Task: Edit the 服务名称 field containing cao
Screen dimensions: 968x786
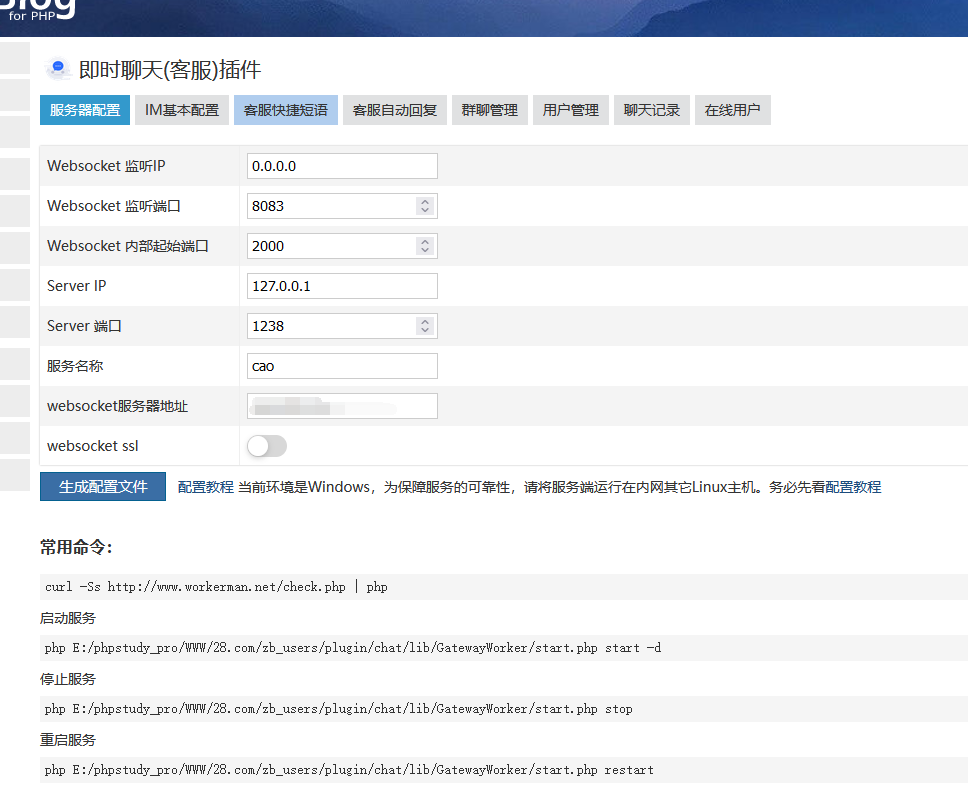Action: click(342, 366)
